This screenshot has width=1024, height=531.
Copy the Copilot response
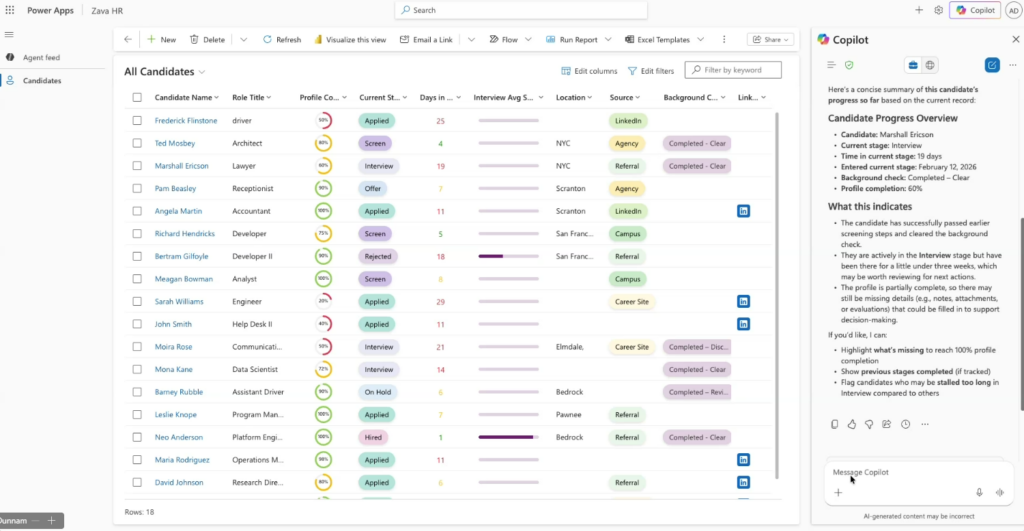tap(835, 424)
